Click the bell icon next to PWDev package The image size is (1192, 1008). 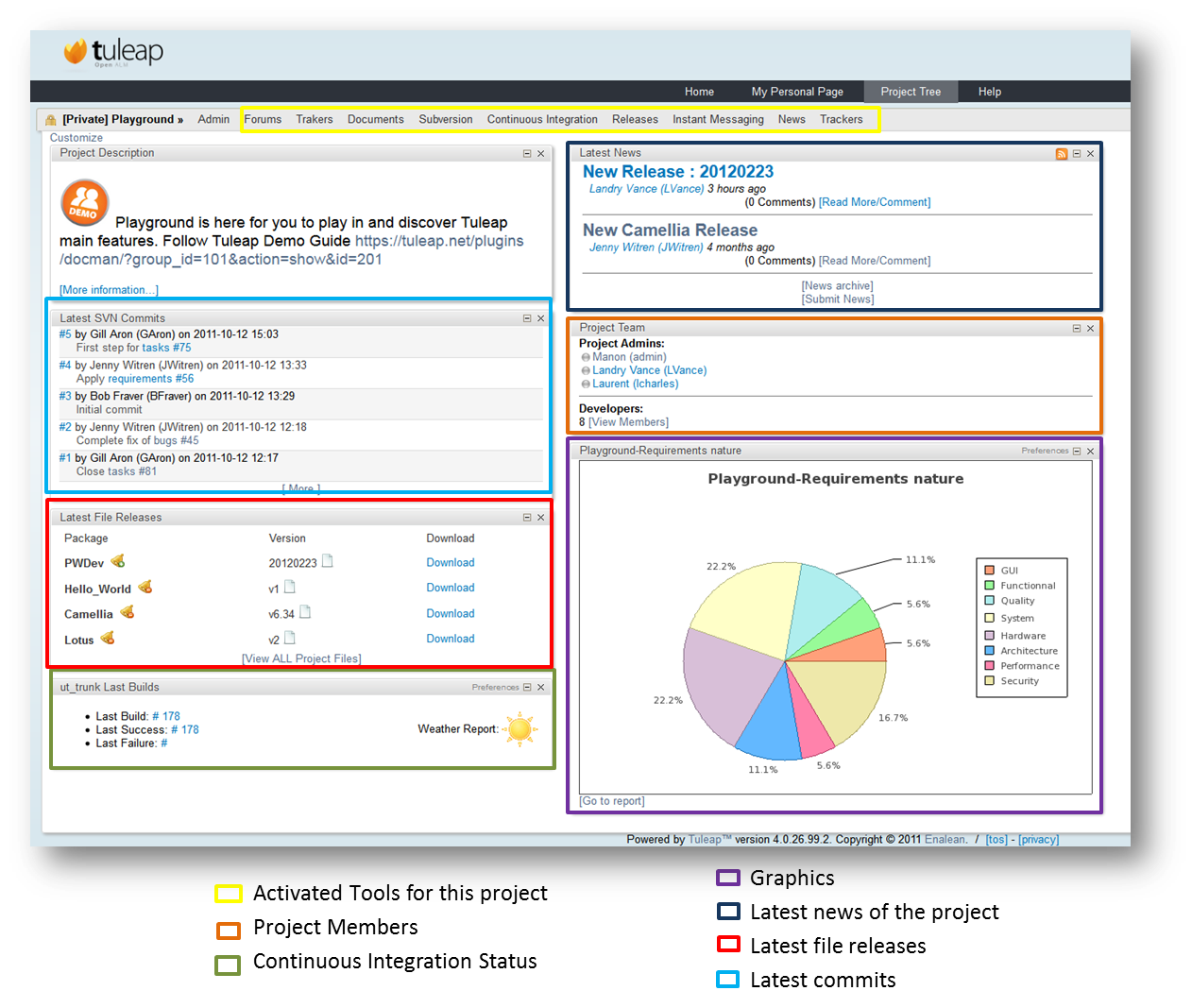[x=118, y=561]
